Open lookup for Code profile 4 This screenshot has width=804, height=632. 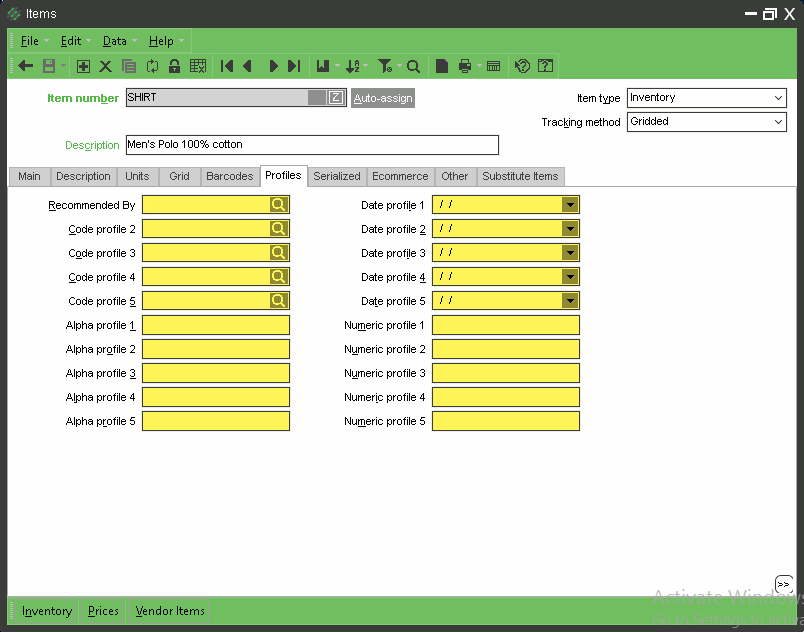point(278,277)
